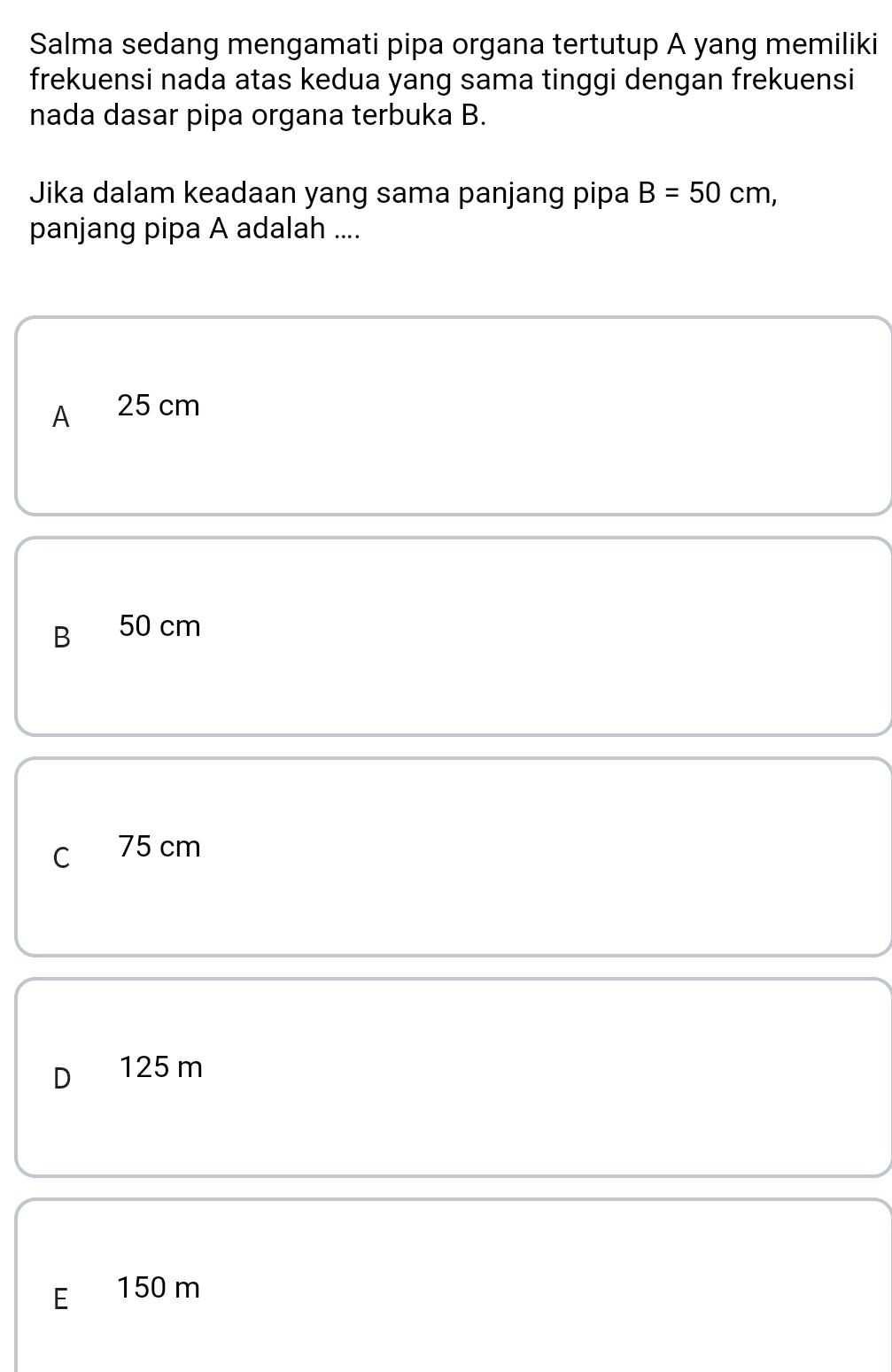The image size is (892, 1372).
Task: Choose answer option D, 125 m
Action: (x=454, y=1077)
